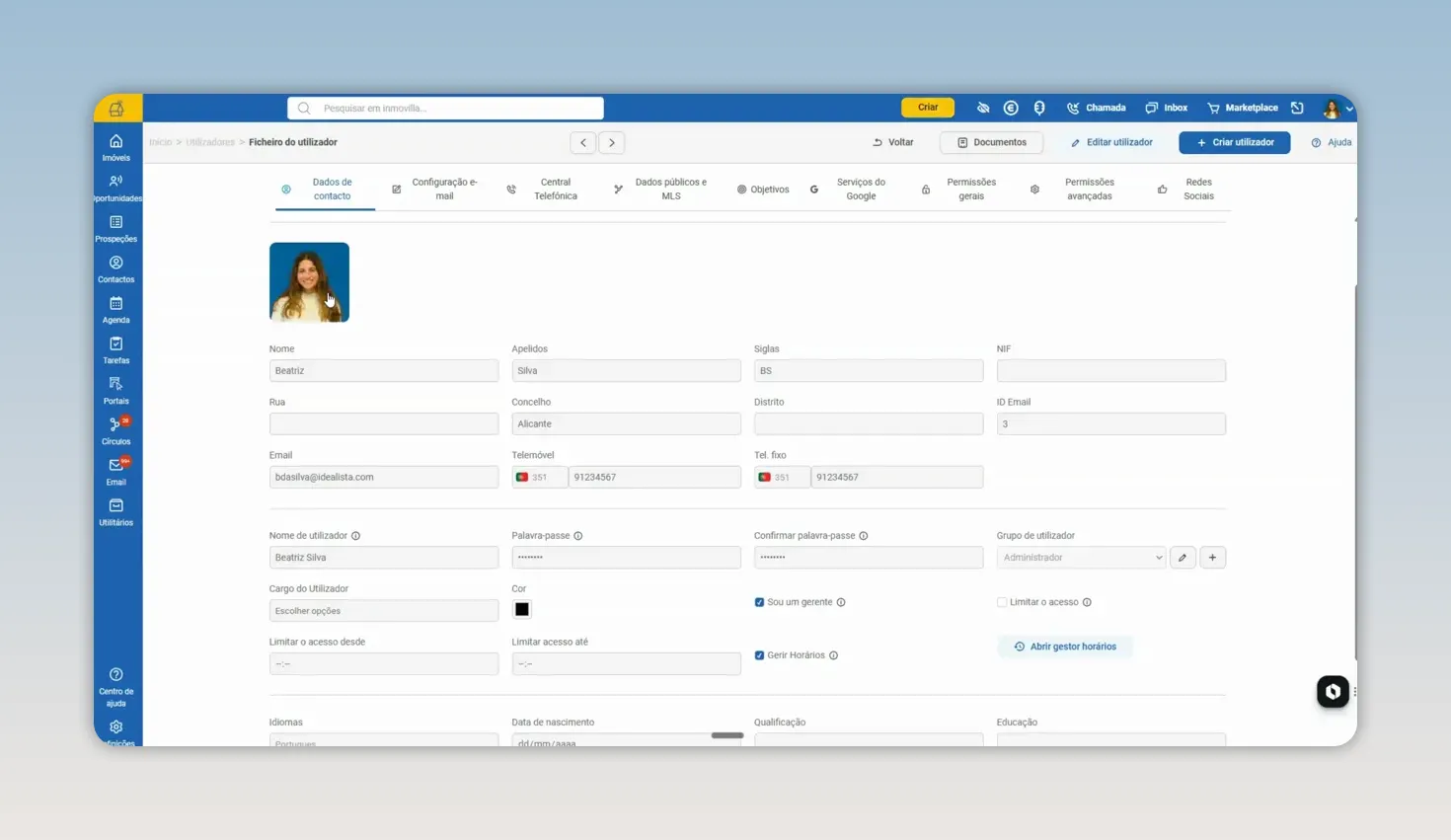The image size is (1451, 840).
Task: Add a new user group with plus button
Action: click(1212, 558)
